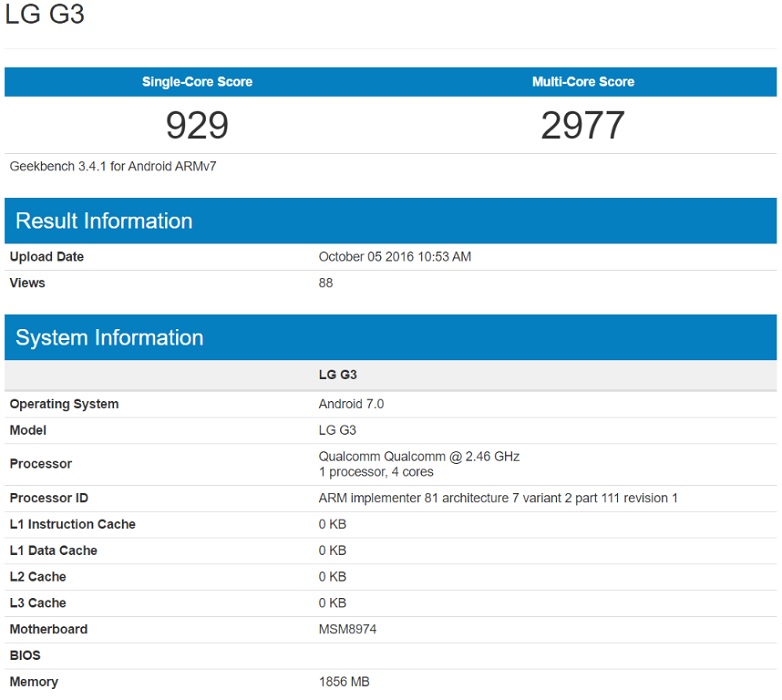Click the multi-core score value 2977
782x700 pixels.
coord(583,125)
